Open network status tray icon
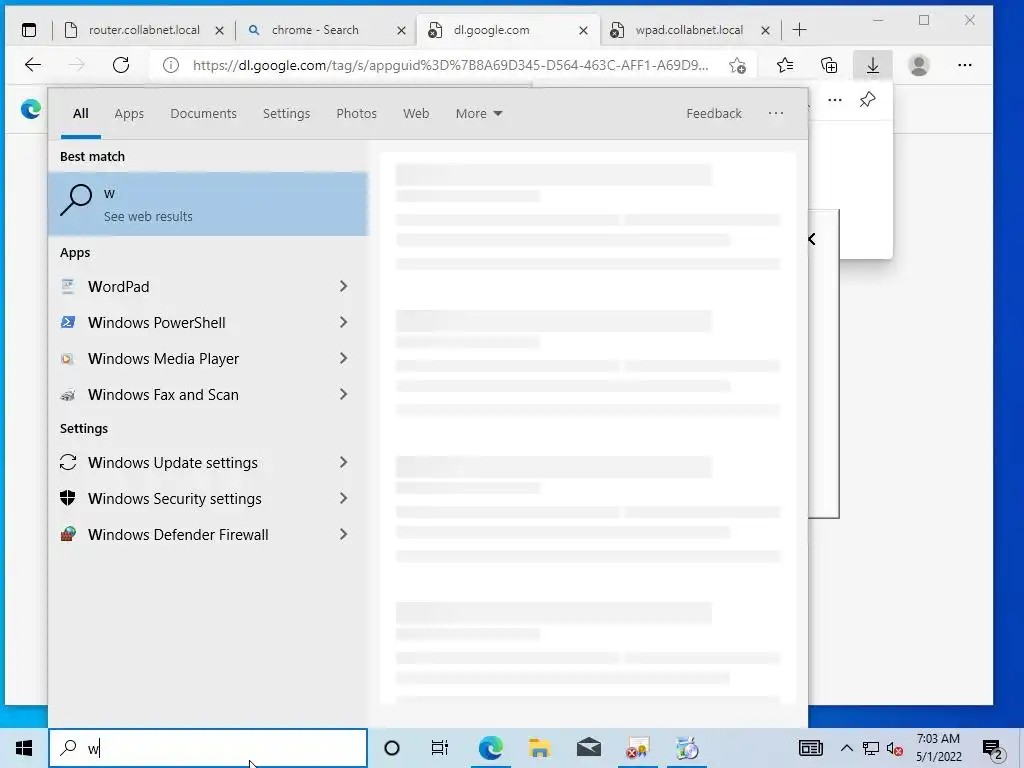The height and width of the screenshot is (768, 1024). (x=870, y=748)
